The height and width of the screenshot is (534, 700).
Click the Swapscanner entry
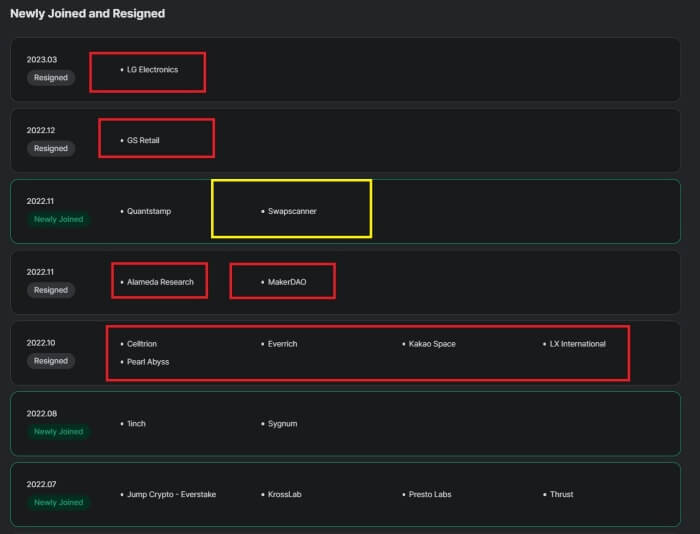[x=292, y=211]
